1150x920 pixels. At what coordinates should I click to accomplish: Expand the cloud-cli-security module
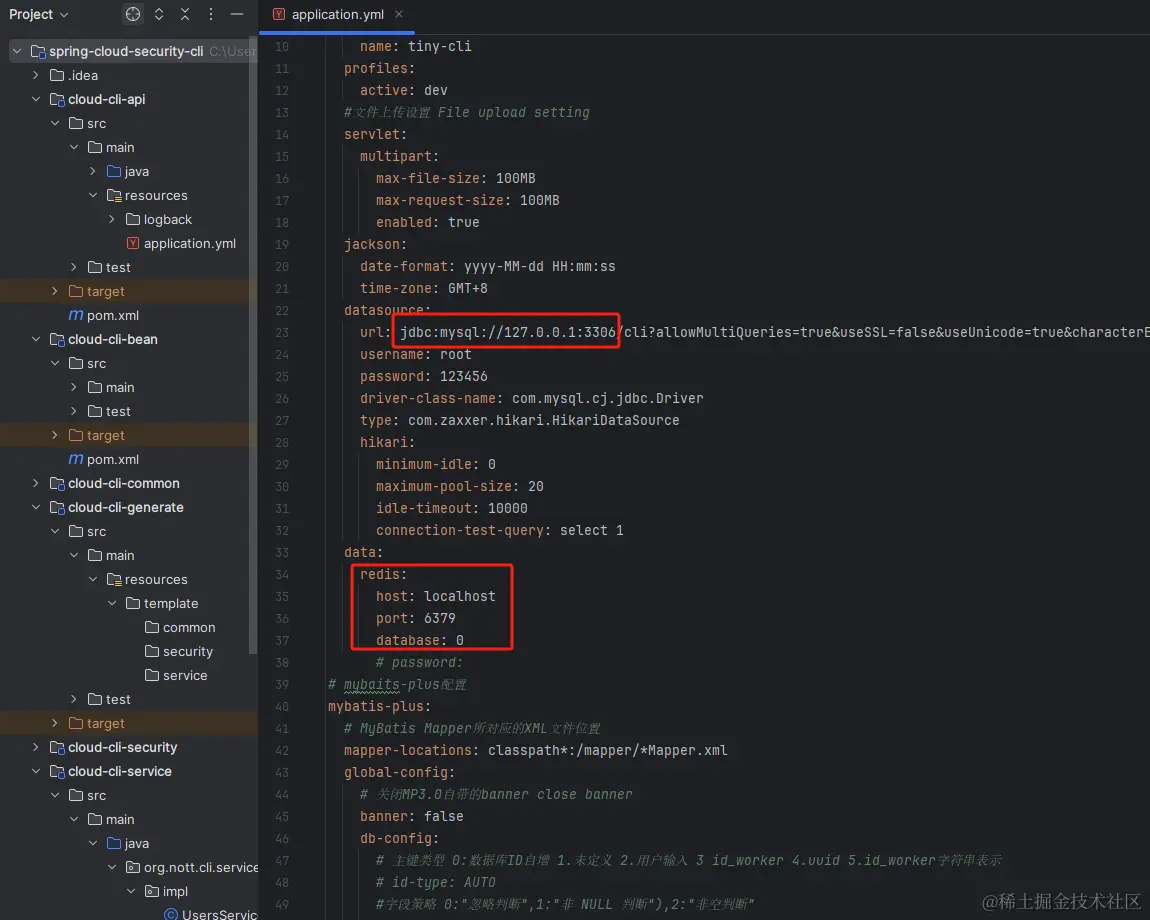[36, 747]
